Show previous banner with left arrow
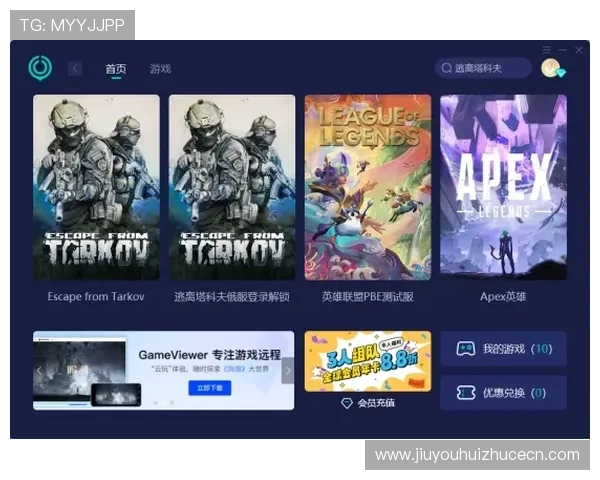Screen dimensions: 600x480 [x=39, y=371]
